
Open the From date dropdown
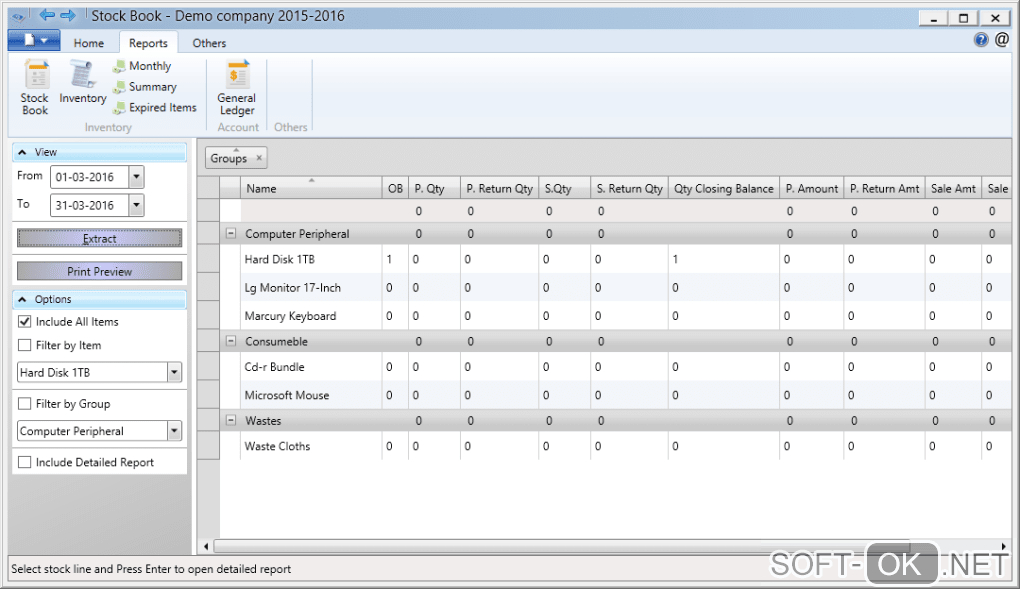click(x=136, y=177)
